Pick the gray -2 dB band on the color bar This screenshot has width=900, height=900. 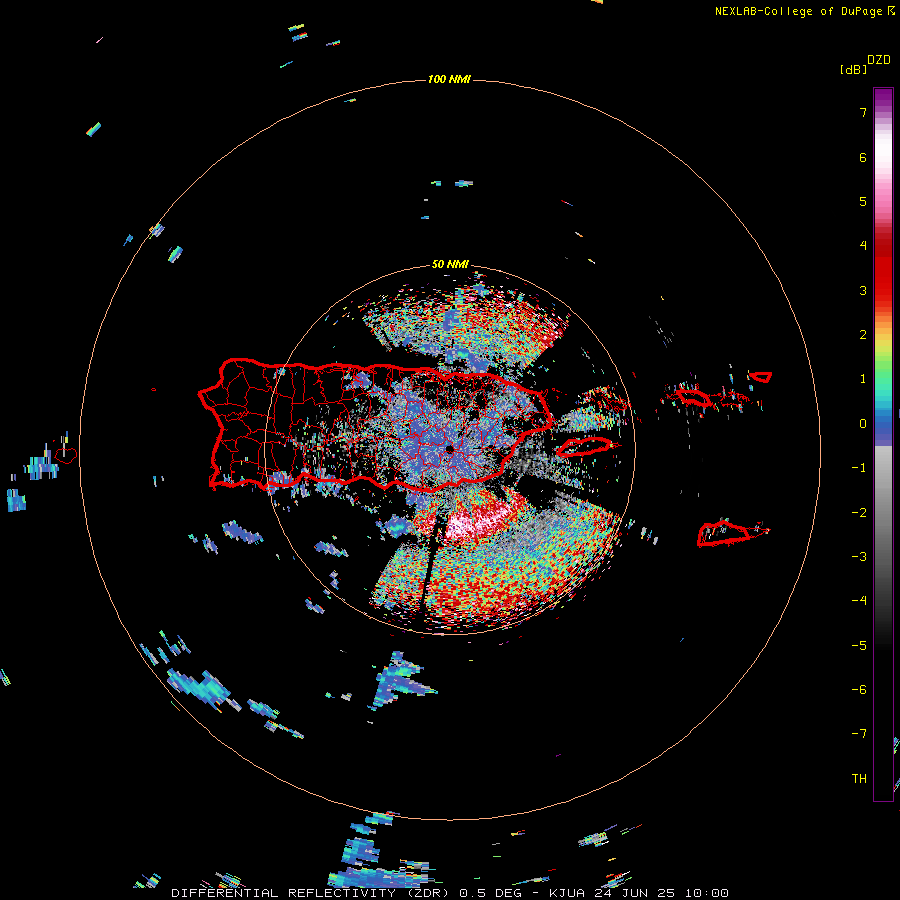(x=883, y=513)
